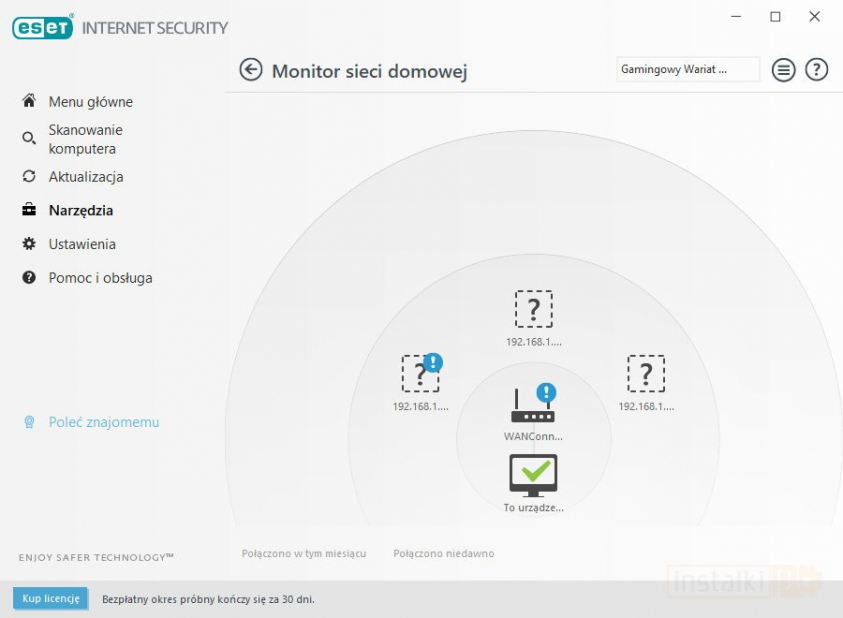Select the 'To urządzenie' computer icon
Image resolution: width=843 pixels, height=618 pixels.
(x=533, y=476)
